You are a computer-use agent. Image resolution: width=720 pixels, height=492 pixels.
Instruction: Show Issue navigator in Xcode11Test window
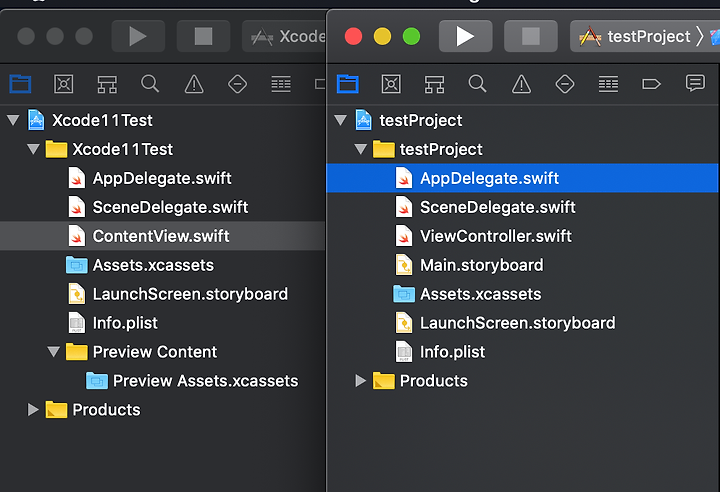[x=194, y=84]
